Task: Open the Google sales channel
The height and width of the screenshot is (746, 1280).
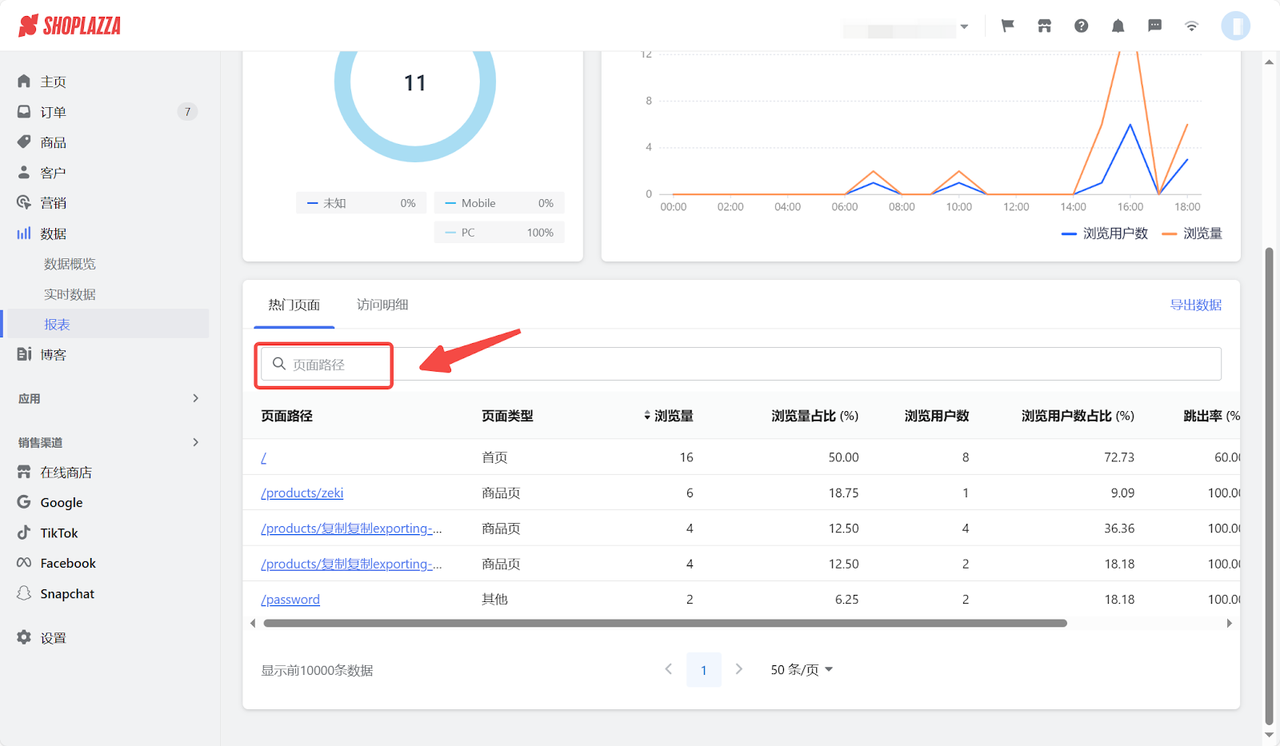Action: pos(64,502)
